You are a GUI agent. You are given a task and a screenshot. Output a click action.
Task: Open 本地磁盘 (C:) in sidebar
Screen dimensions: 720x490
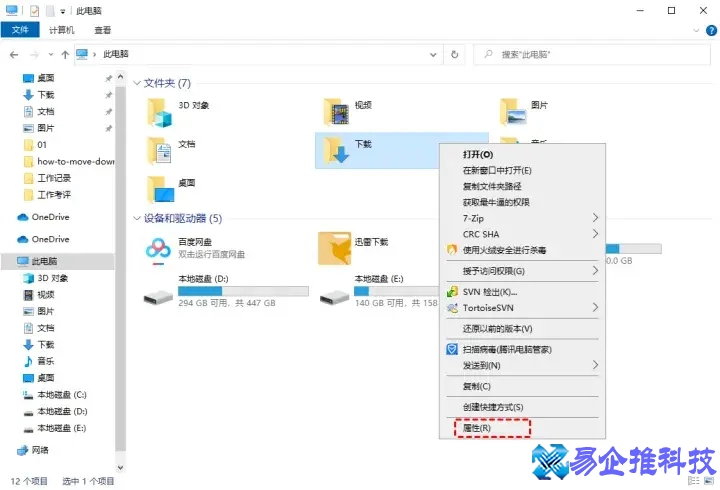(55, 395)
